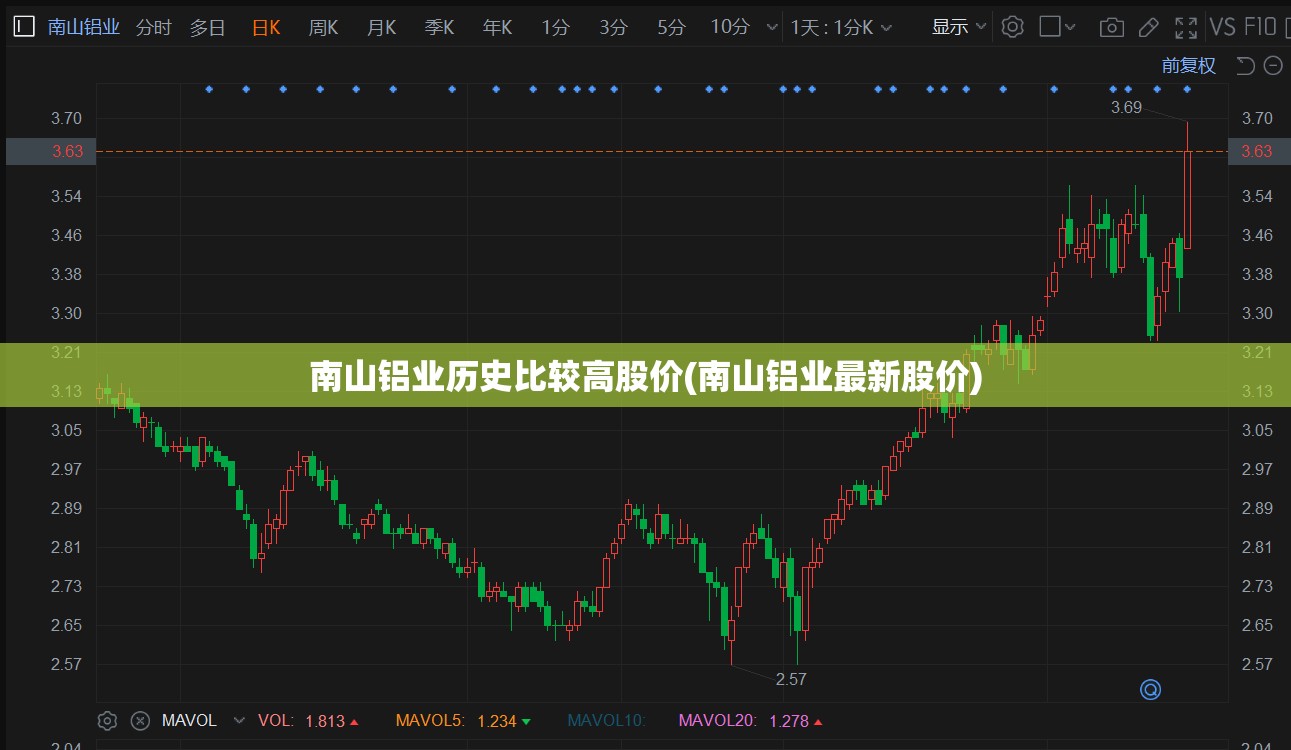Select the pencil drawing tool
1291x750 pixels.
click(x=1148, y=27)
